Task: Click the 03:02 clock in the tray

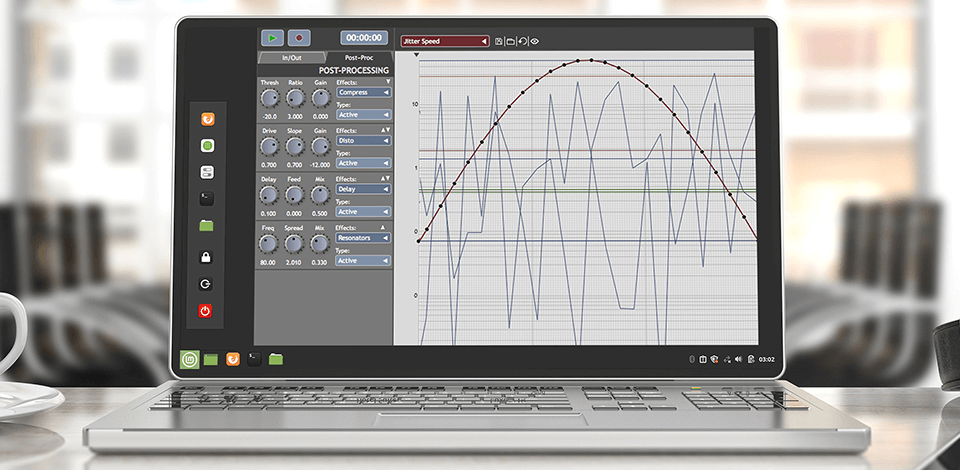Action: click(767, 360)
